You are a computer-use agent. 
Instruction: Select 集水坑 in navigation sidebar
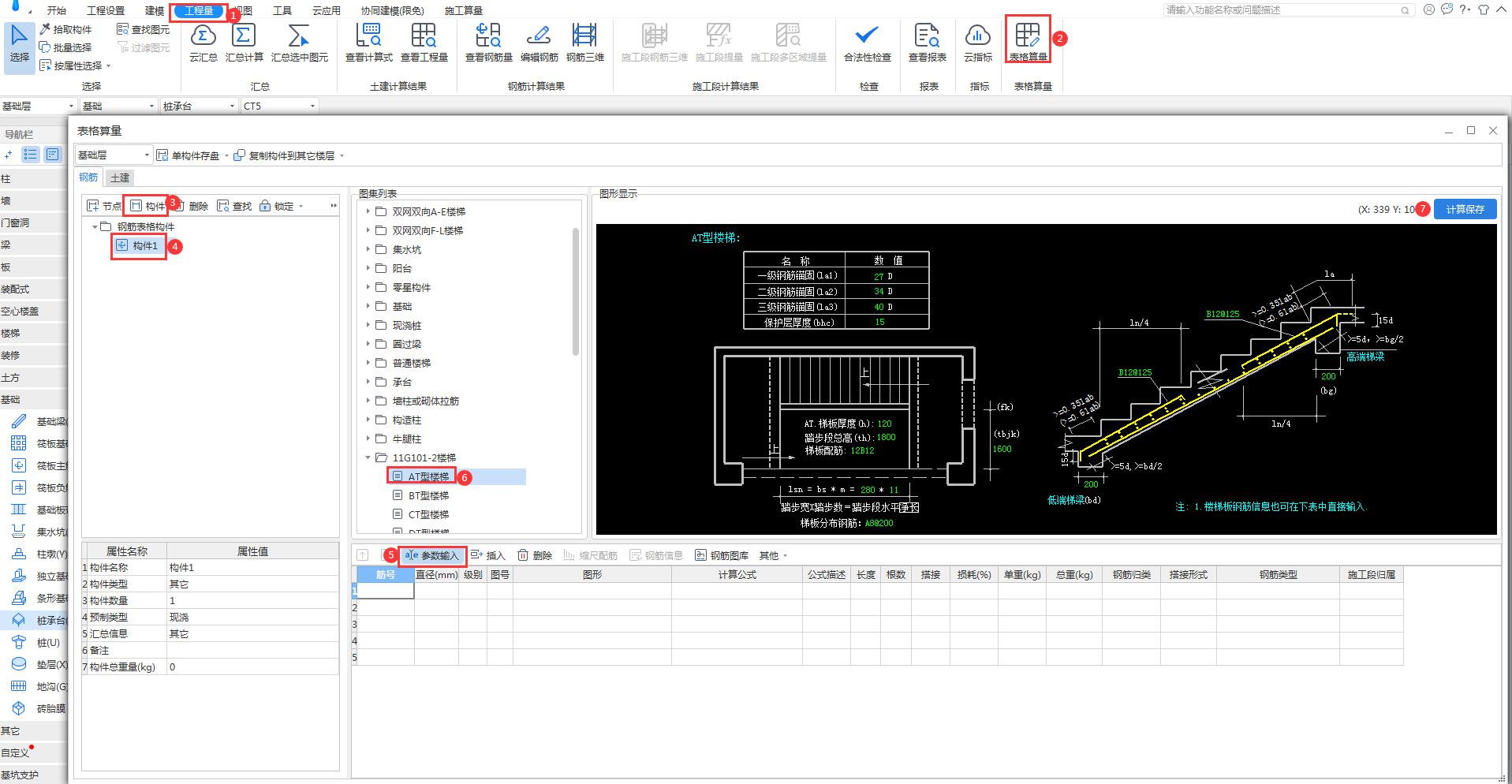(39, 532)
